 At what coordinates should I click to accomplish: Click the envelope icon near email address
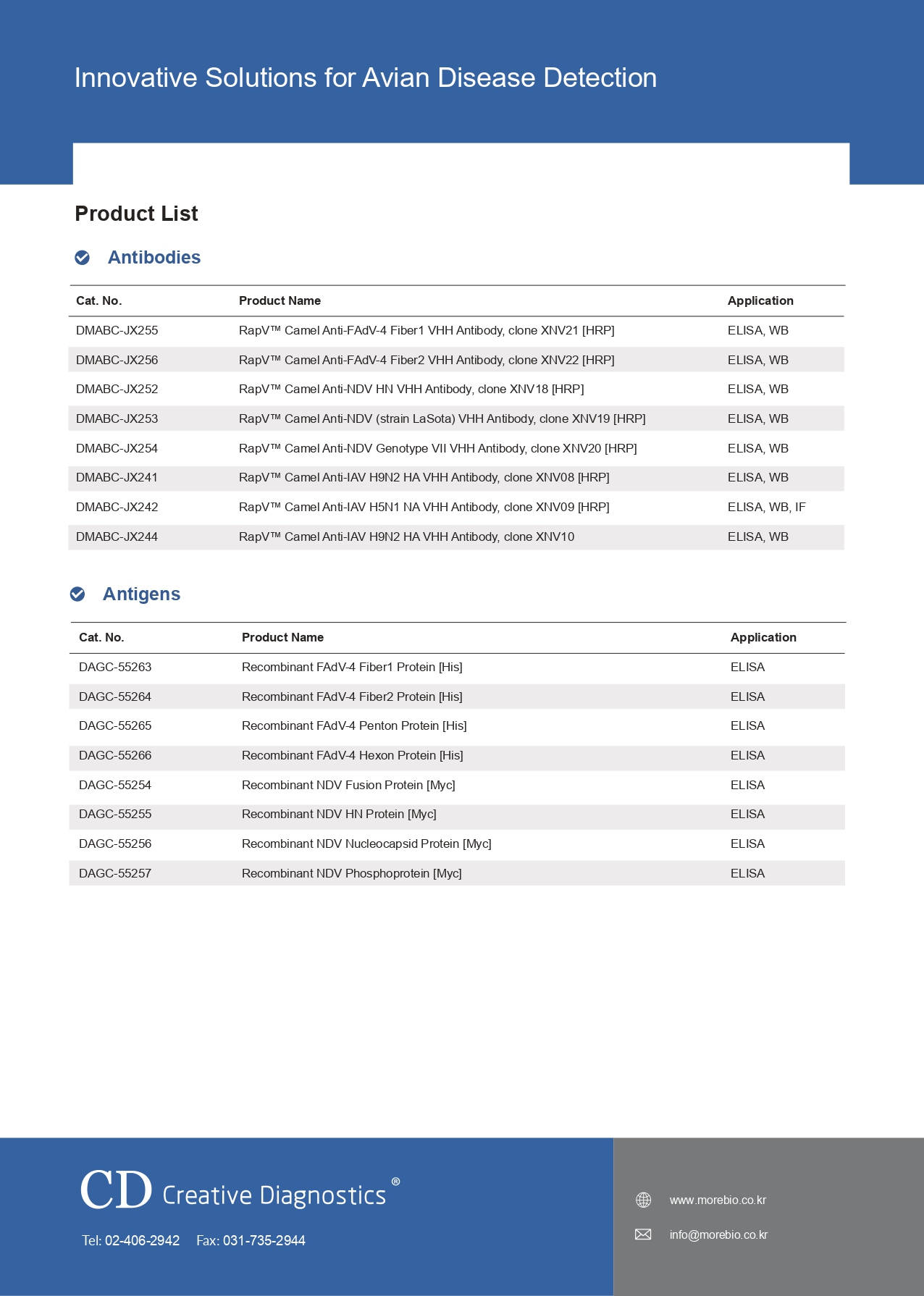[x=643, y=1234]
